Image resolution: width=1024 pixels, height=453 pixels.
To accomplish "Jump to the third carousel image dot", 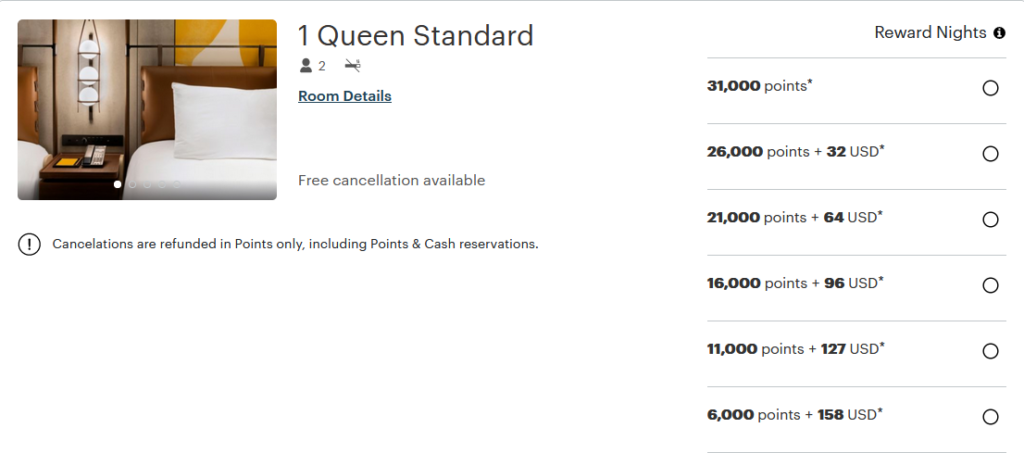I will pos(147,185).
